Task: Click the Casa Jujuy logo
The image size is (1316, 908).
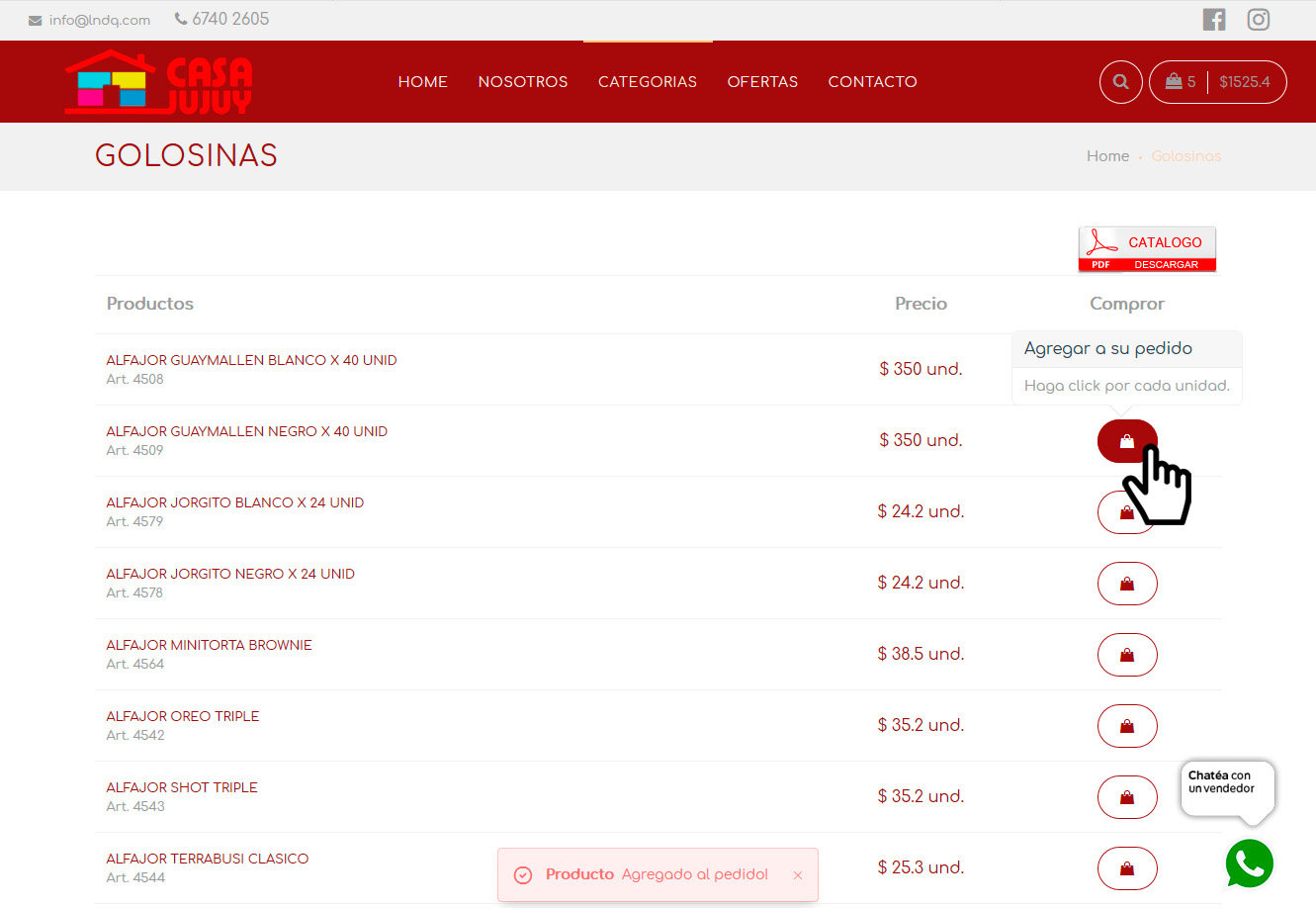Action: (158, 82)
